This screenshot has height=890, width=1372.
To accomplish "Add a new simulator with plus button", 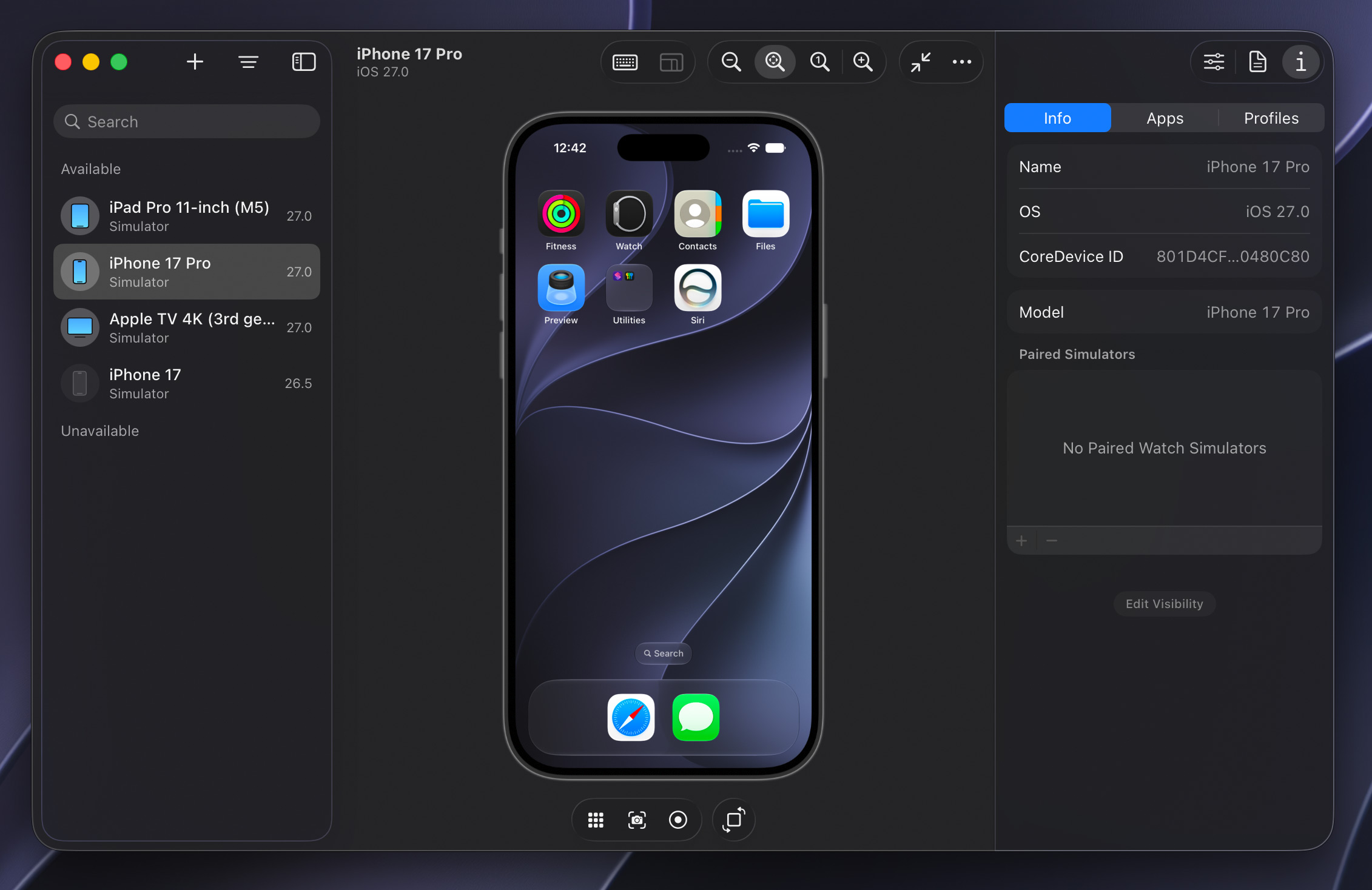I will point(195,62).
